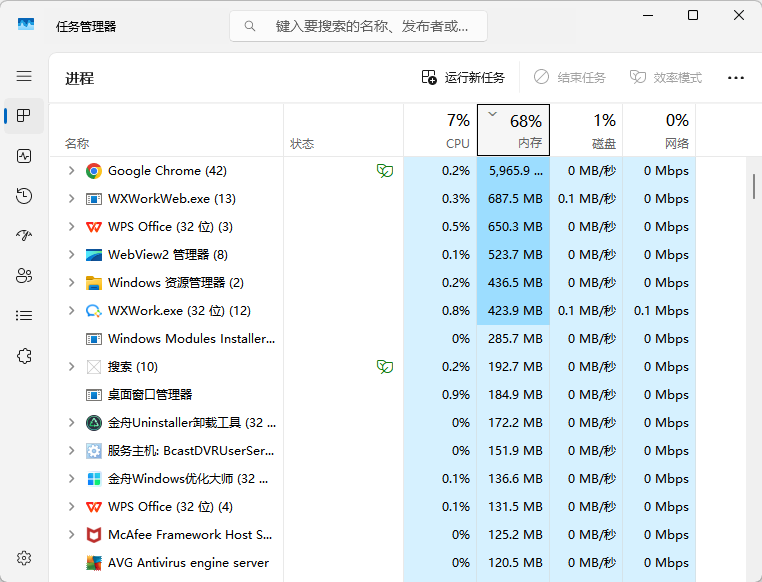
Task: Click the WebView2 管理器 process icon
Action: [x=94, y=255]
